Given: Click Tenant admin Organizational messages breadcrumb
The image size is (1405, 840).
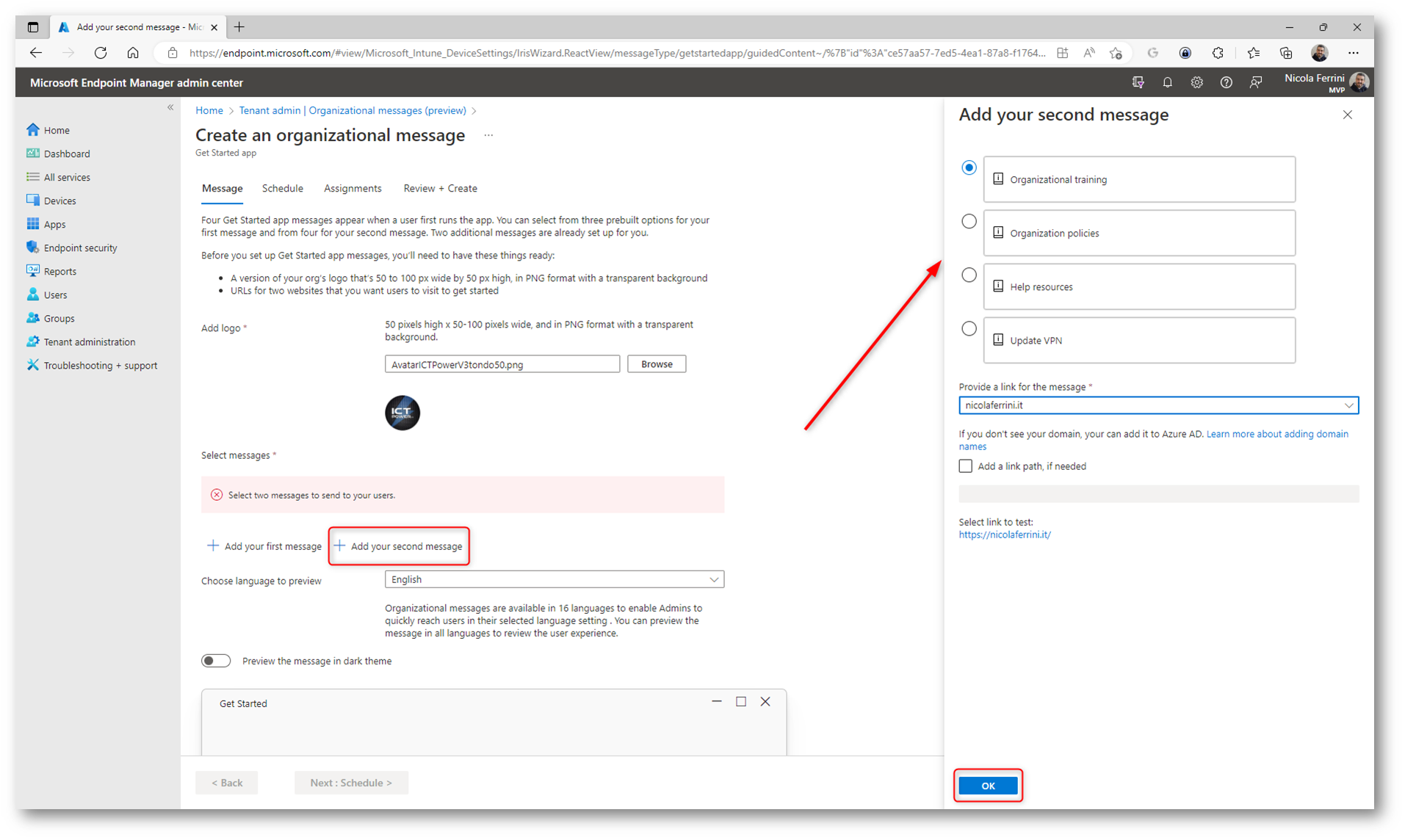Looking at the screenshot, I should pyautogui.click(x=353, y=110).
